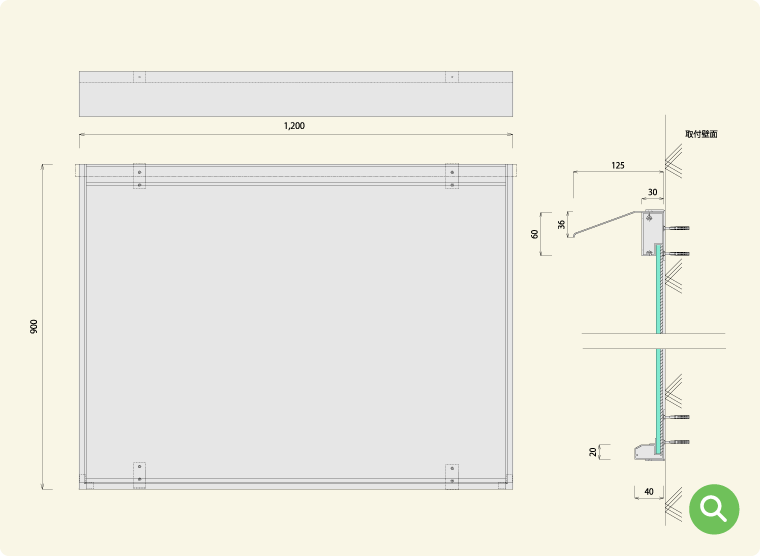This screenshot has width=760, height=556.
Task: Select the 1,200 width dimension label
Action: pos(294,126)
